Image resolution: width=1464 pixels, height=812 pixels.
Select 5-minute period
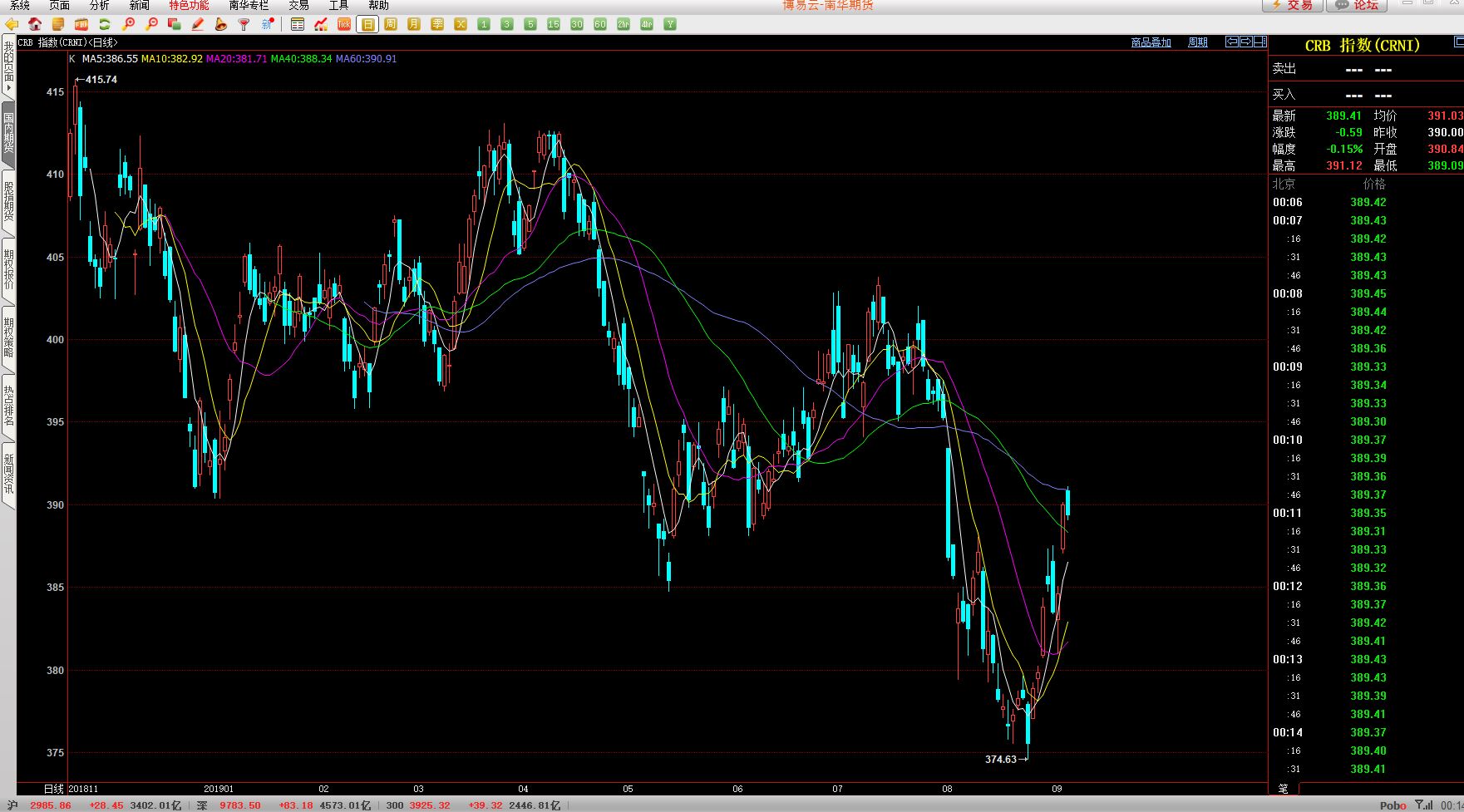(530, 25)
